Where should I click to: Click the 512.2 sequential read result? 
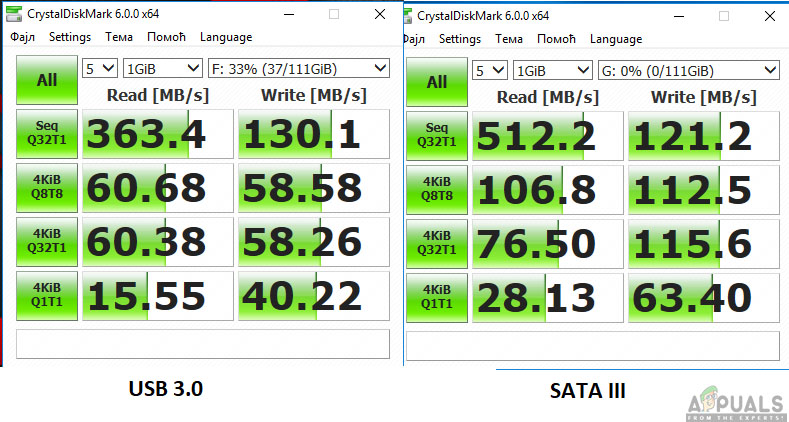[x=547, y=136]
